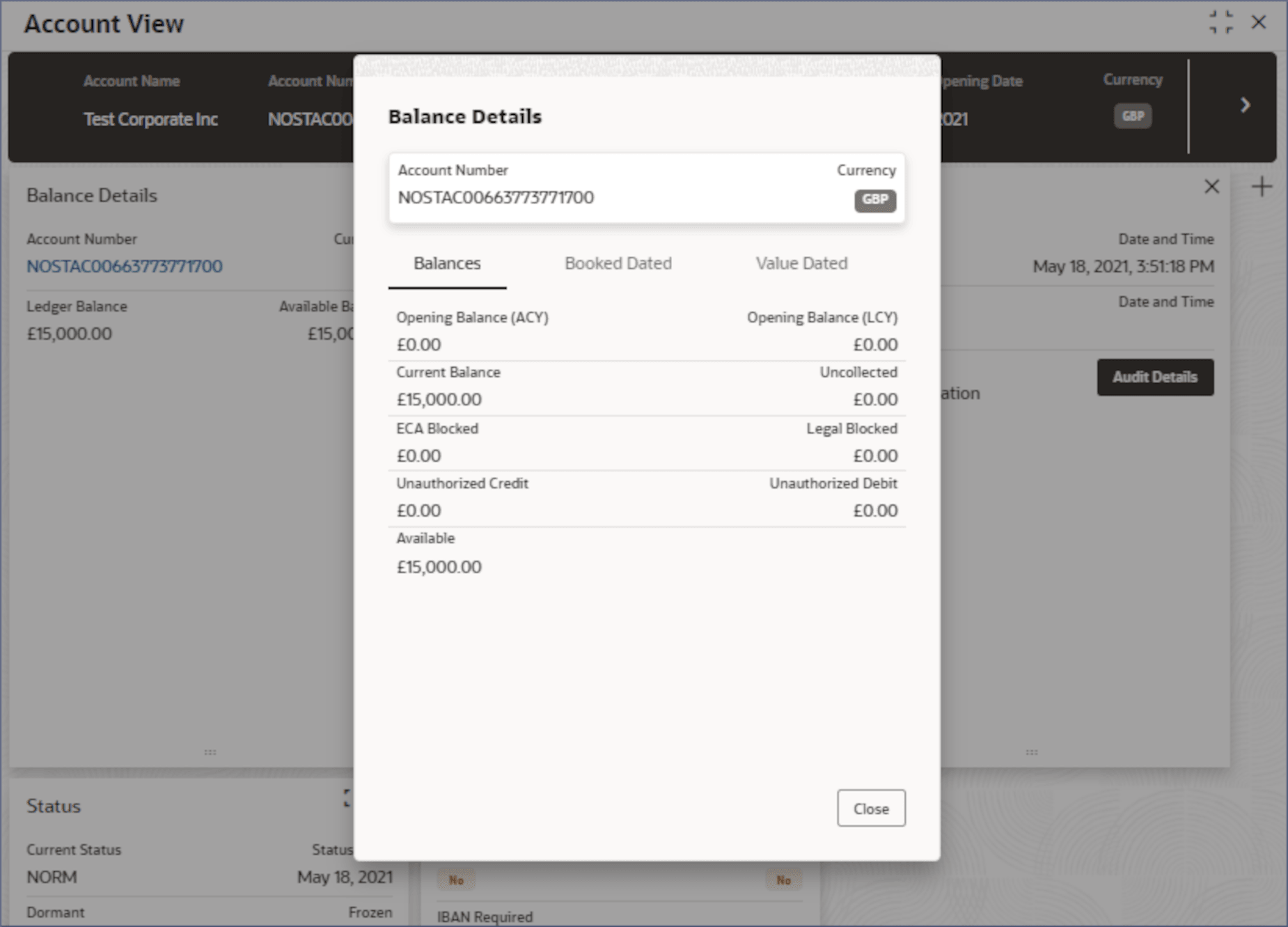Close the Account View window
1288x927 pixels.
click(1259, 22)
